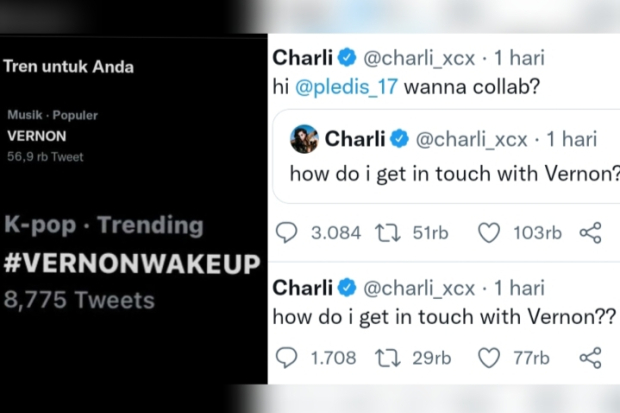Share the "wanna collab?" tweet
The height and width of the screenshot is (413, 620).
[x=591, y=233]
